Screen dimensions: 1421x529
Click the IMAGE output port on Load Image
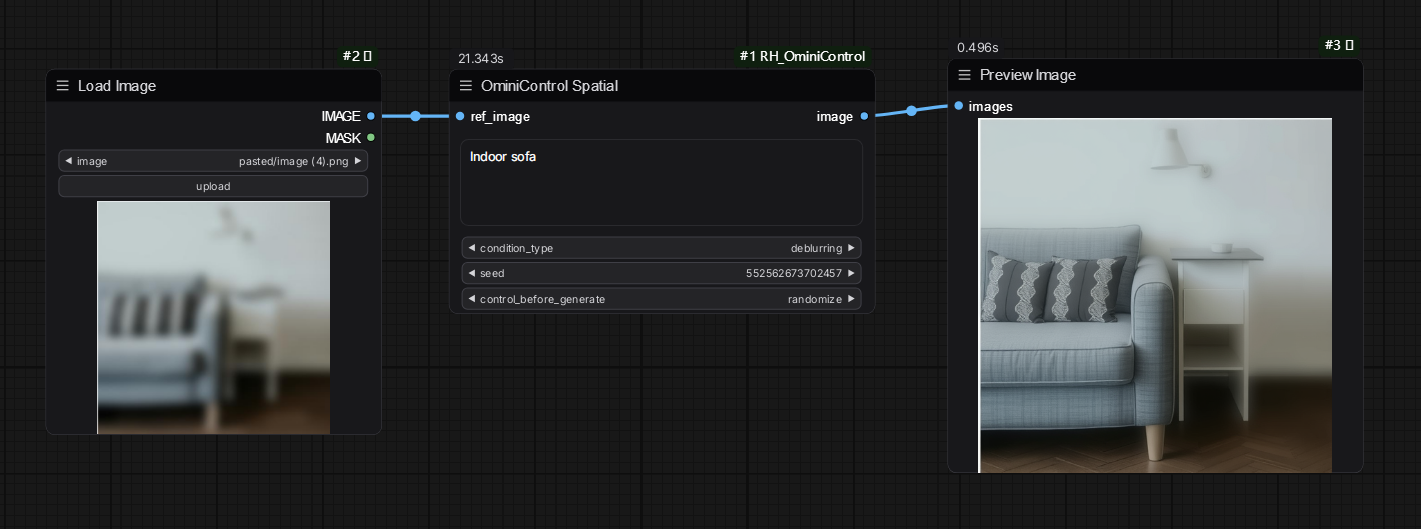371,116
